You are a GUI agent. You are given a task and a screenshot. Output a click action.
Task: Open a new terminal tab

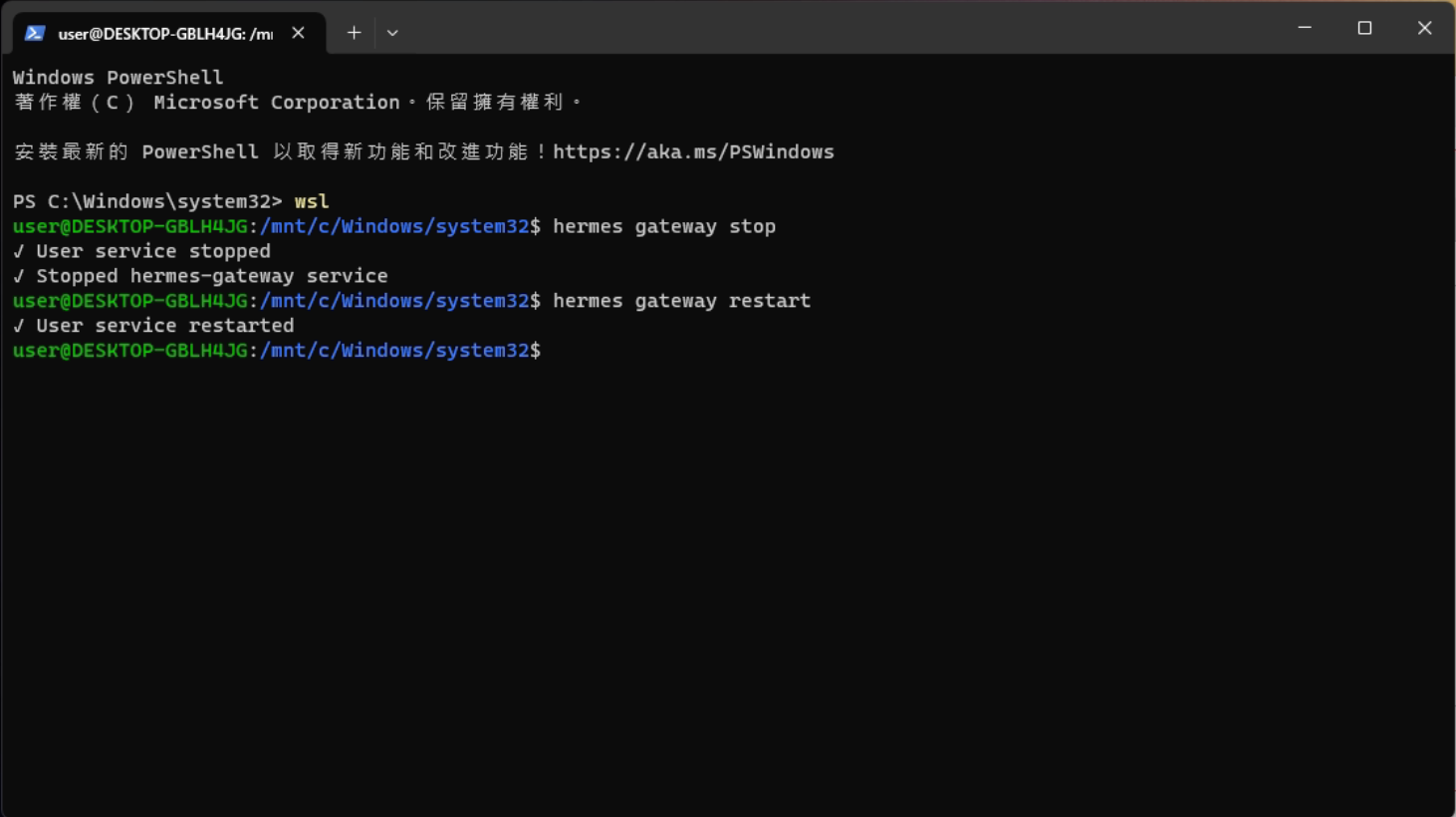(354, 33)
